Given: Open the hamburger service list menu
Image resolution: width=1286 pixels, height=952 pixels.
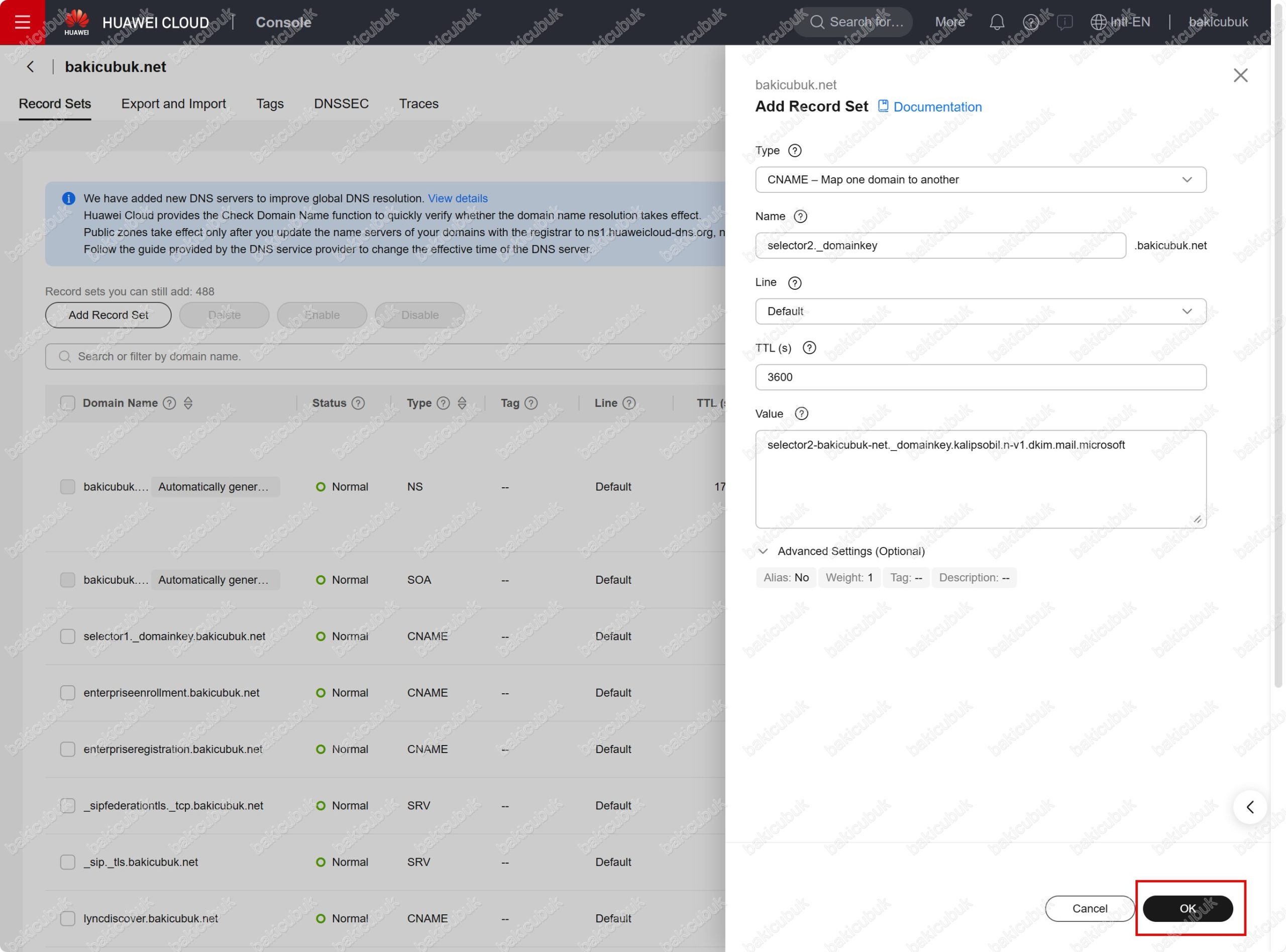Looking at the screenshot, I should point(22,22).
